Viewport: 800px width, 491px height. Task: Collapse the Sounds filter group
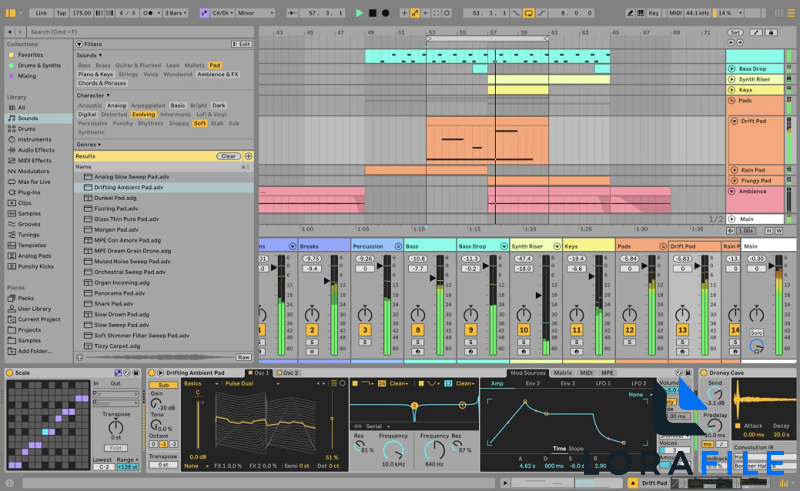click(x=89, y=55)
